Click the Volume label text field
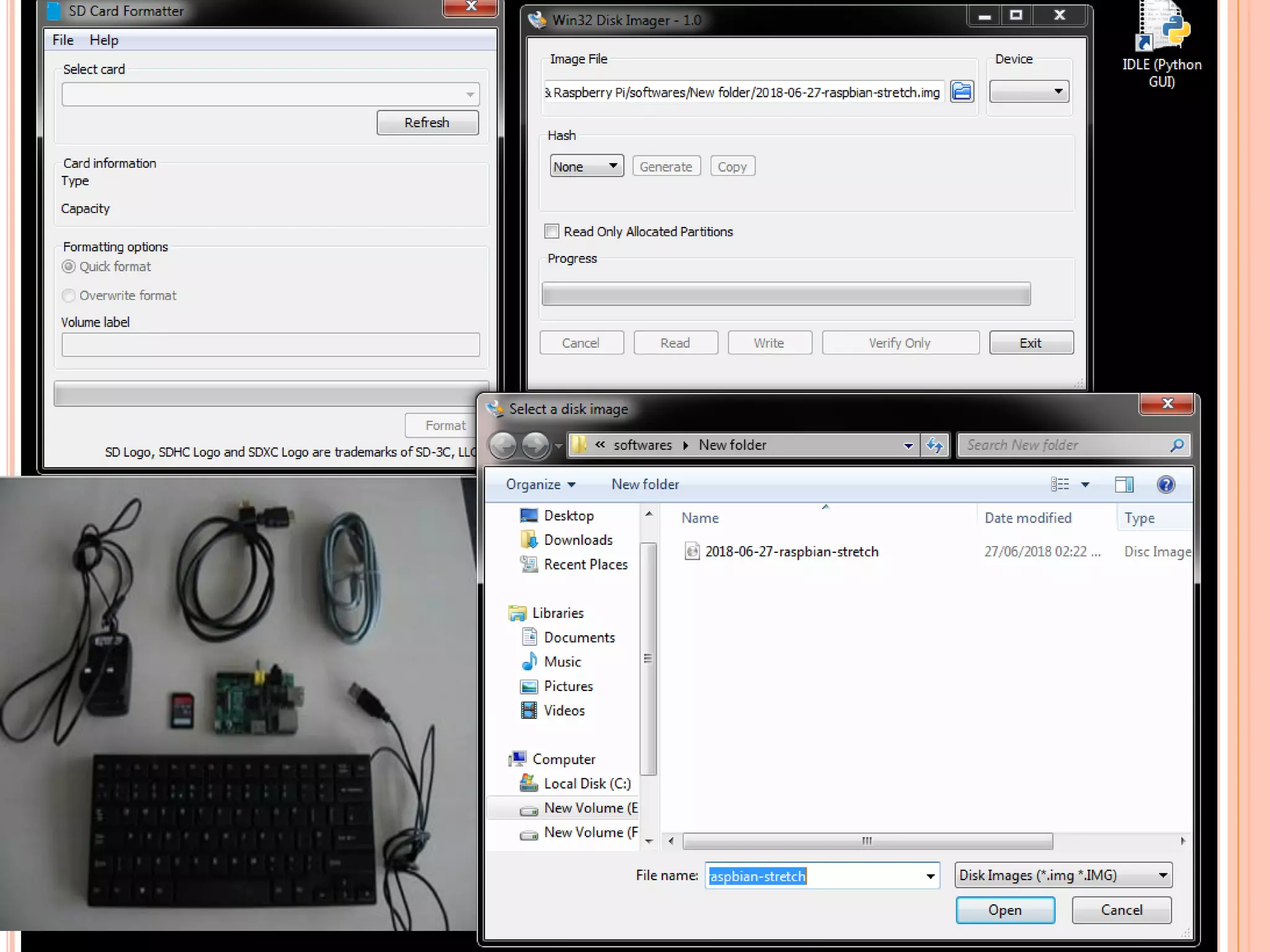The image size is (1270, 952). click(x=270, y=345)
